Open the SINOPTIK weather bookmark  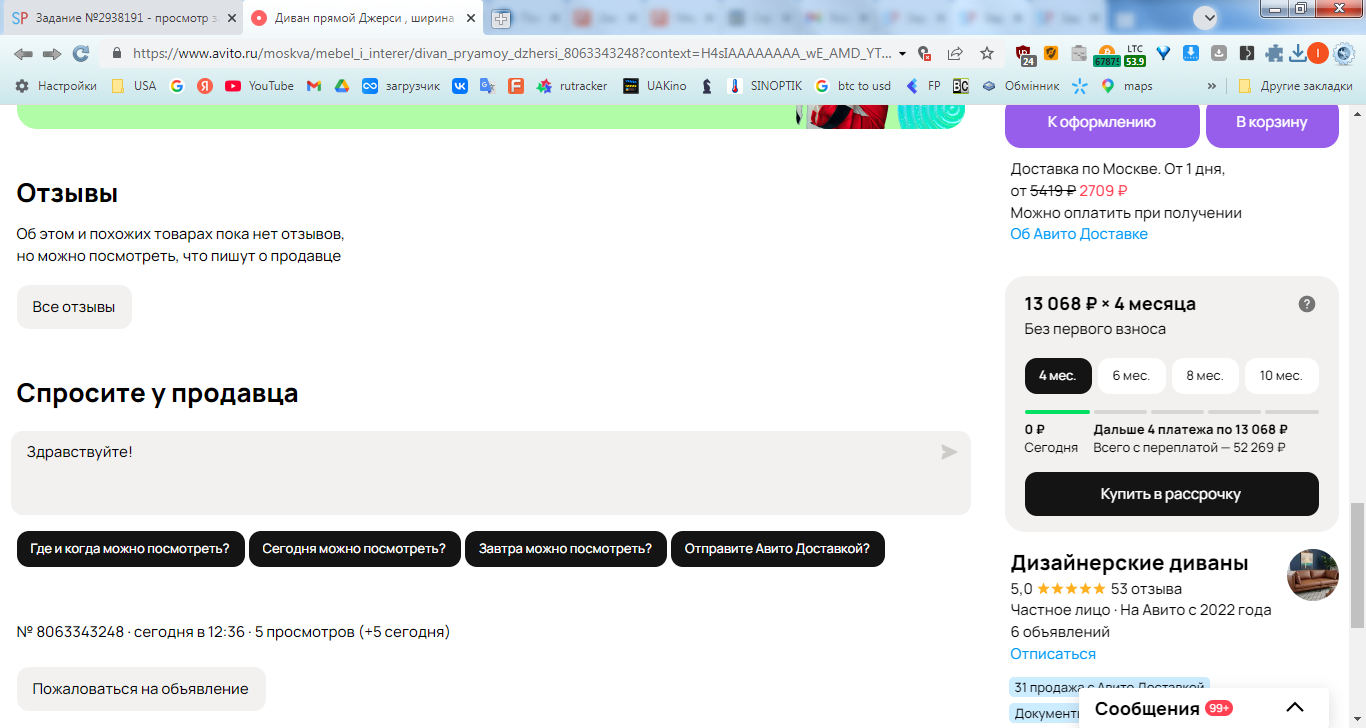tap(765, 86)
